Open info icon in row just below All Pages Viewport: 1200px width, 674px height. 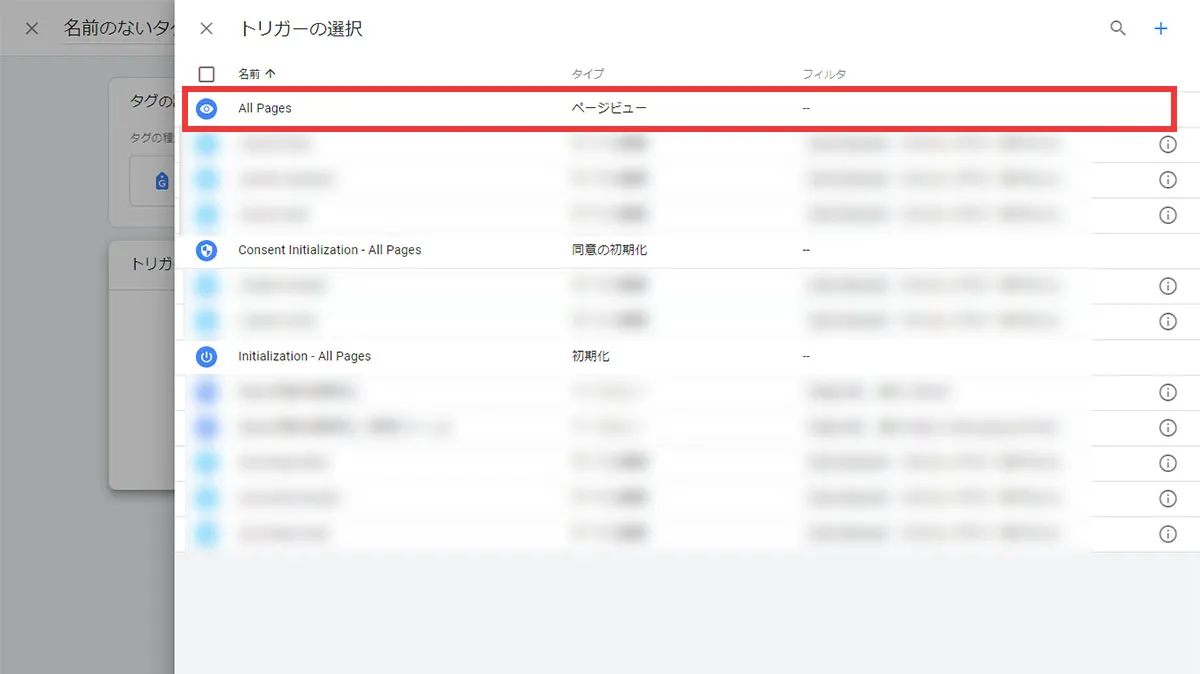1166,145
